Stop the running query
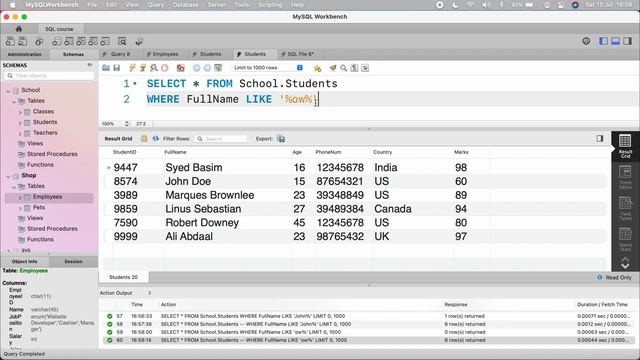Image resolution: width=640 pixels, height=360 pixels. tap(164, 68)
